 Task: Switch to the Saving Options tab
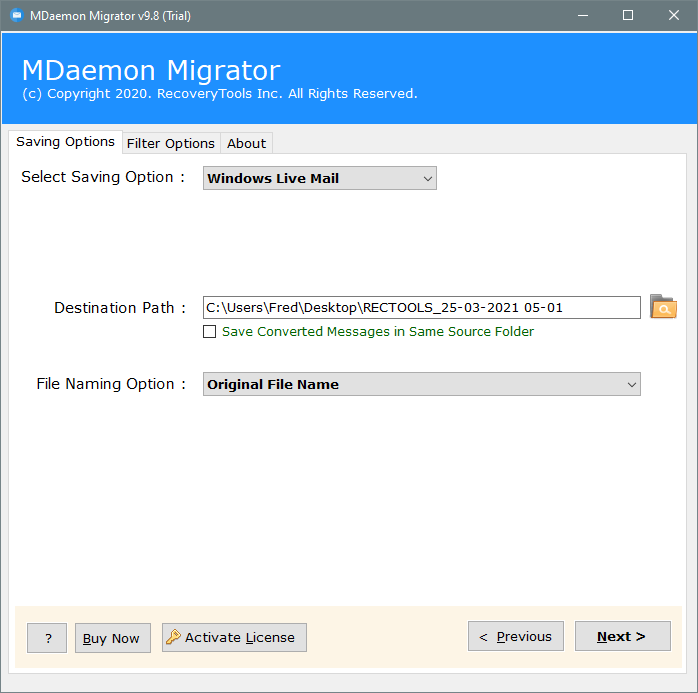click(65, 142)
